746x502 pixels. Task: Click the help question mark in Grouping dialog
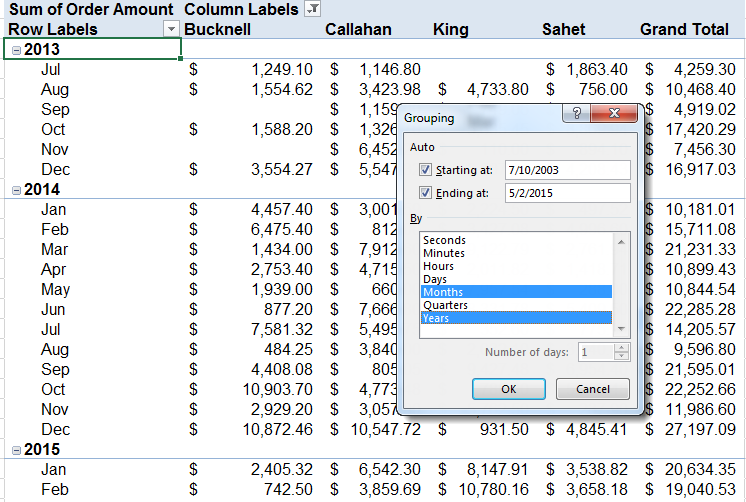(x=577, y=116)
